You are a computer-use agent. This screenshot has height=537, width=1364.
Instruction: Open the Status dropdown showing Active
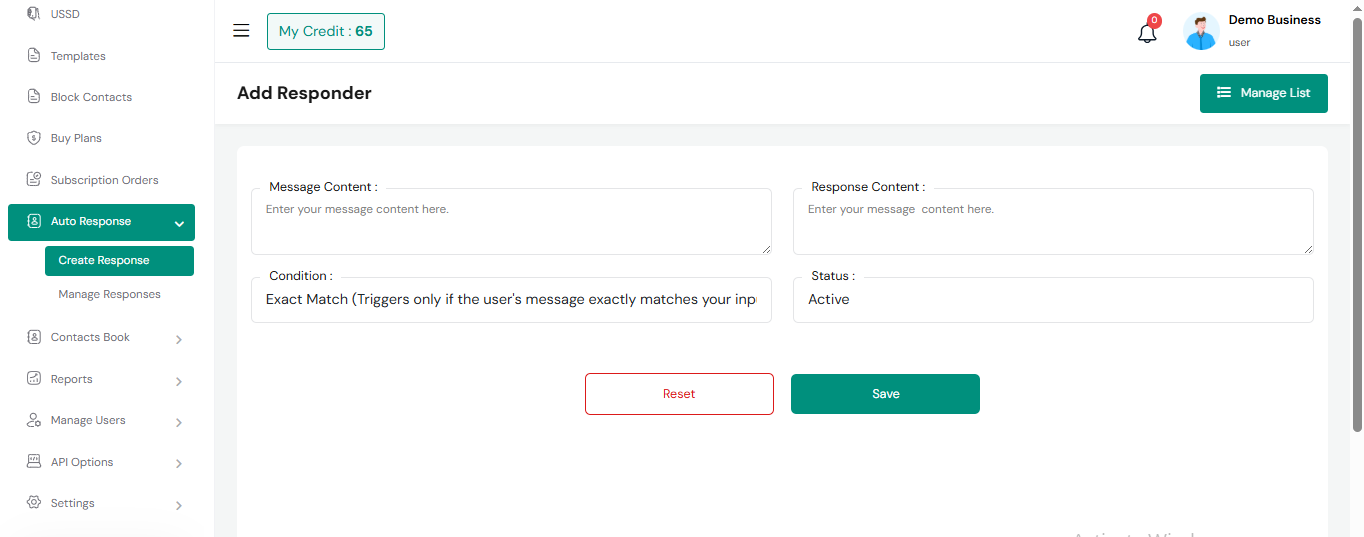[1052, 300]
